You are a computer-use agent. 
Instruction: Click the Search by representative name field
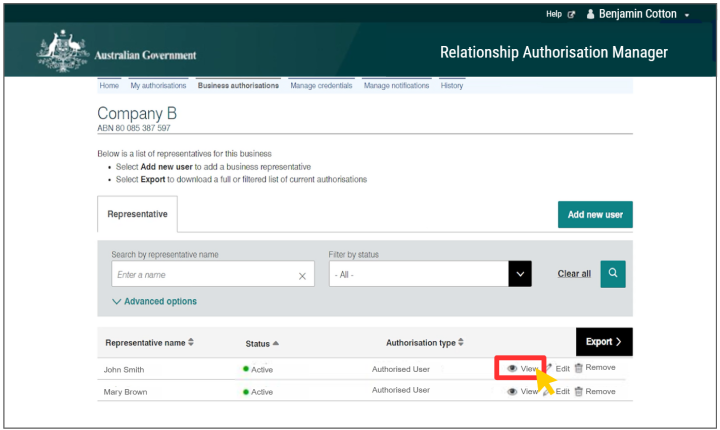tap(203, 275)
